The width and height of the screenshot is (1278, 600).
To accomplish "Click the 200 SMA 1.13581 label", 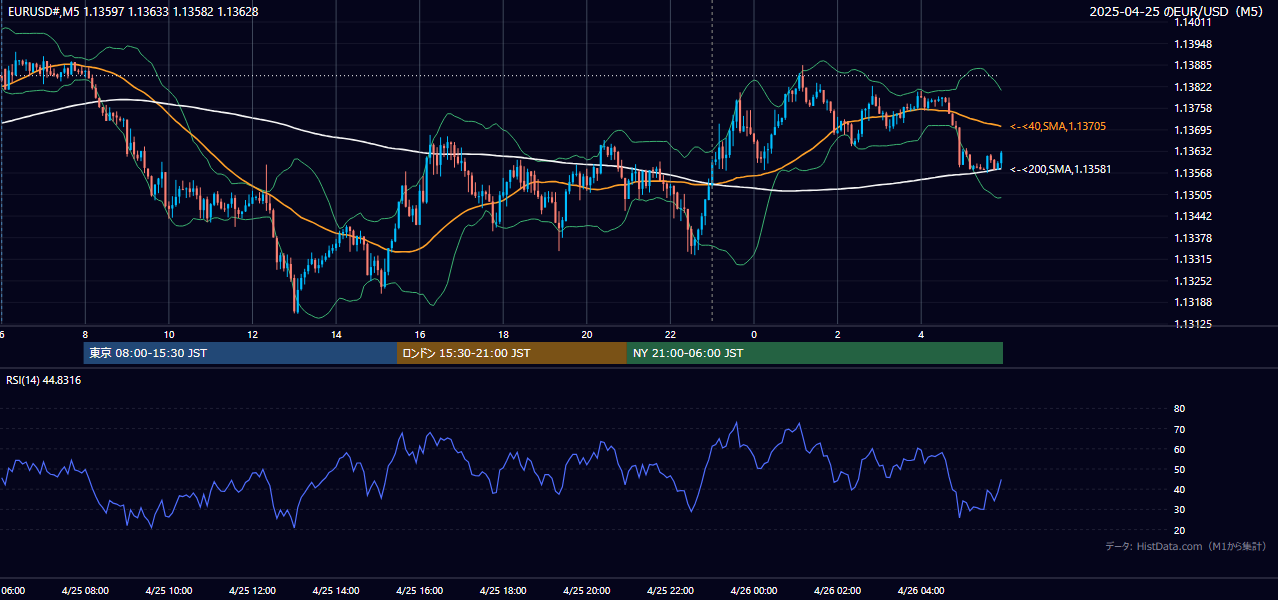I will [1060, 169].
